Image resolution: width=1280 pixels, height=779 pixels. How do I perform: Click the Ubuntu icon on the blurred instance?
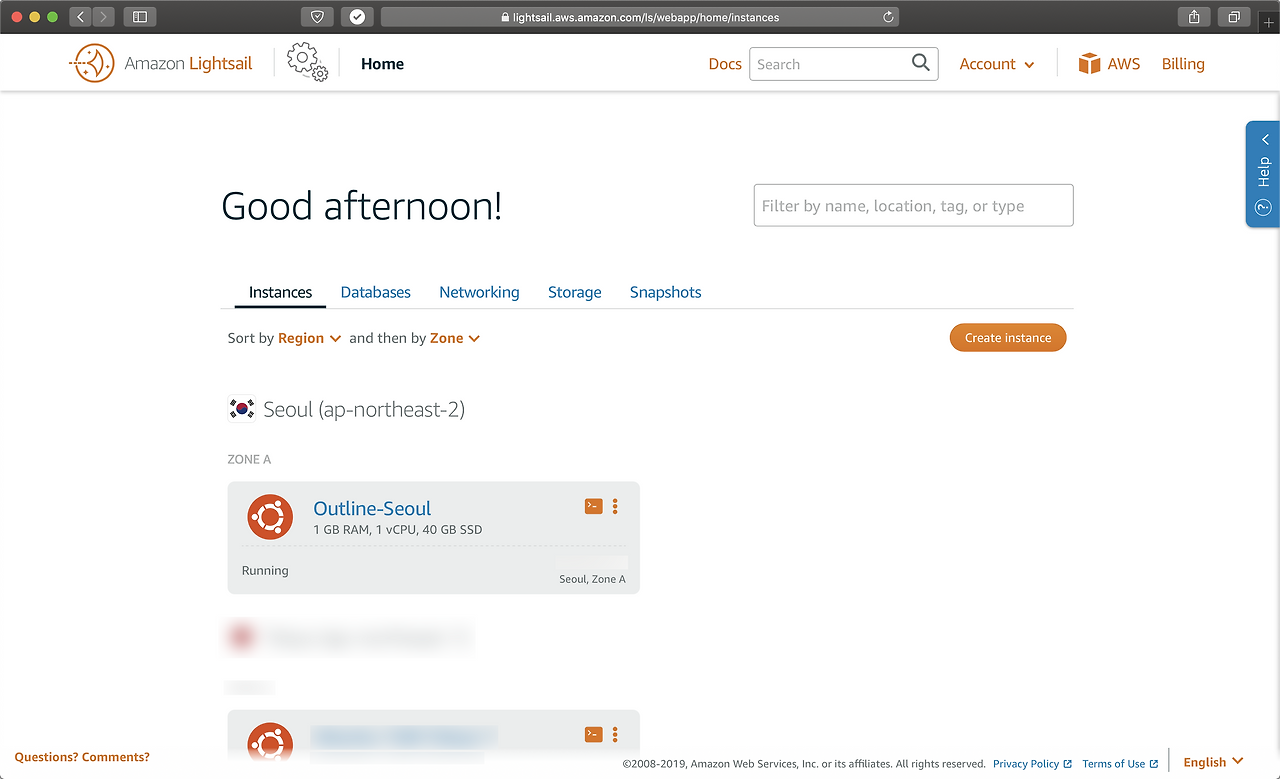point(270,744)
